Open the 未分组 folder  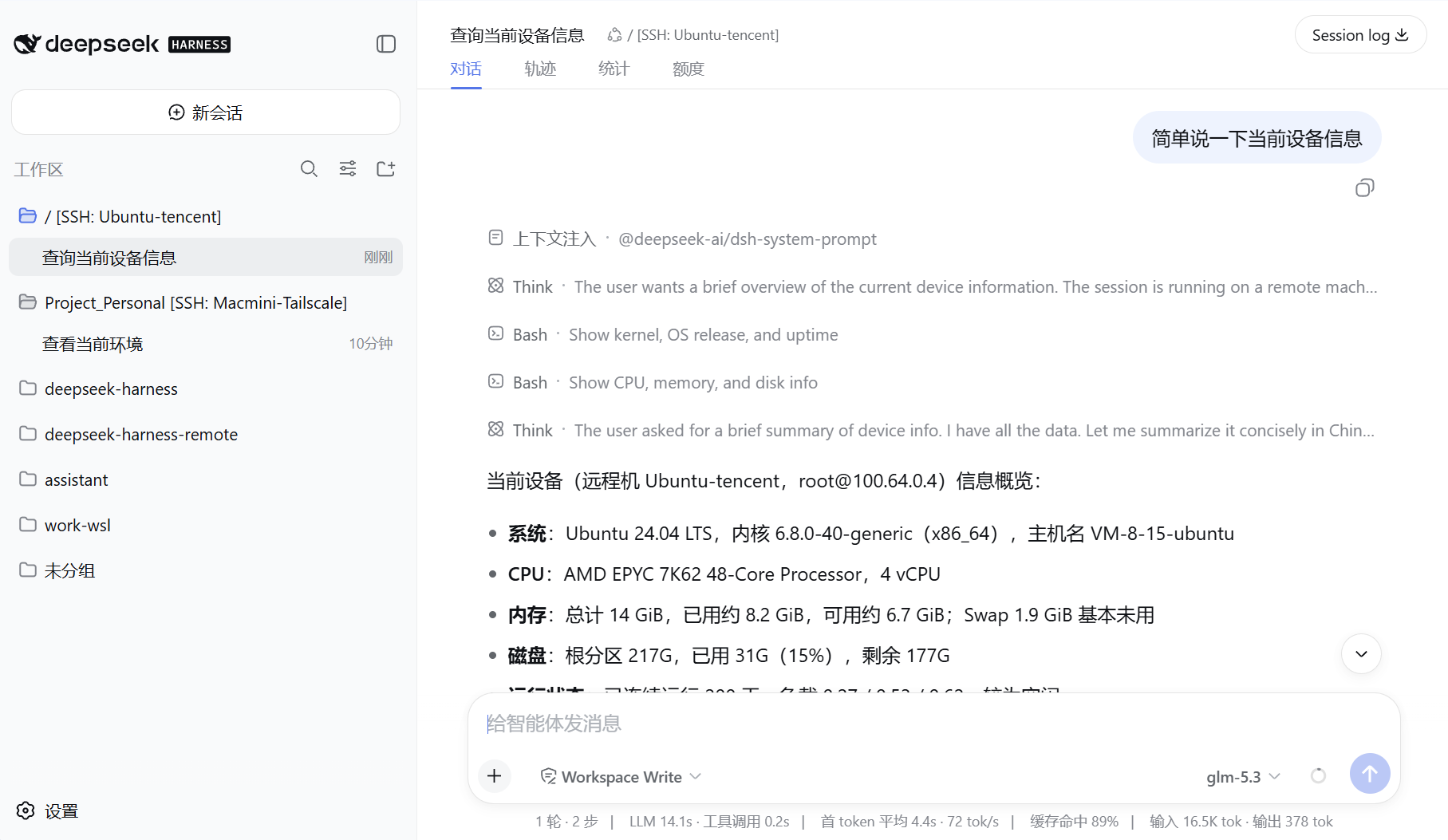pos(206,570)
